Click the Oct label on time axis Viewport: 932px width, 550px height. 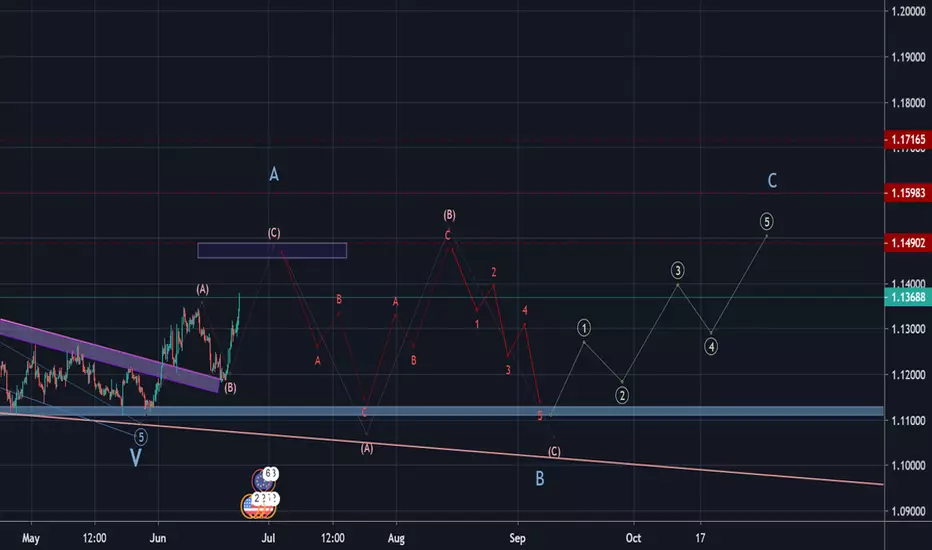pos(634,538)
